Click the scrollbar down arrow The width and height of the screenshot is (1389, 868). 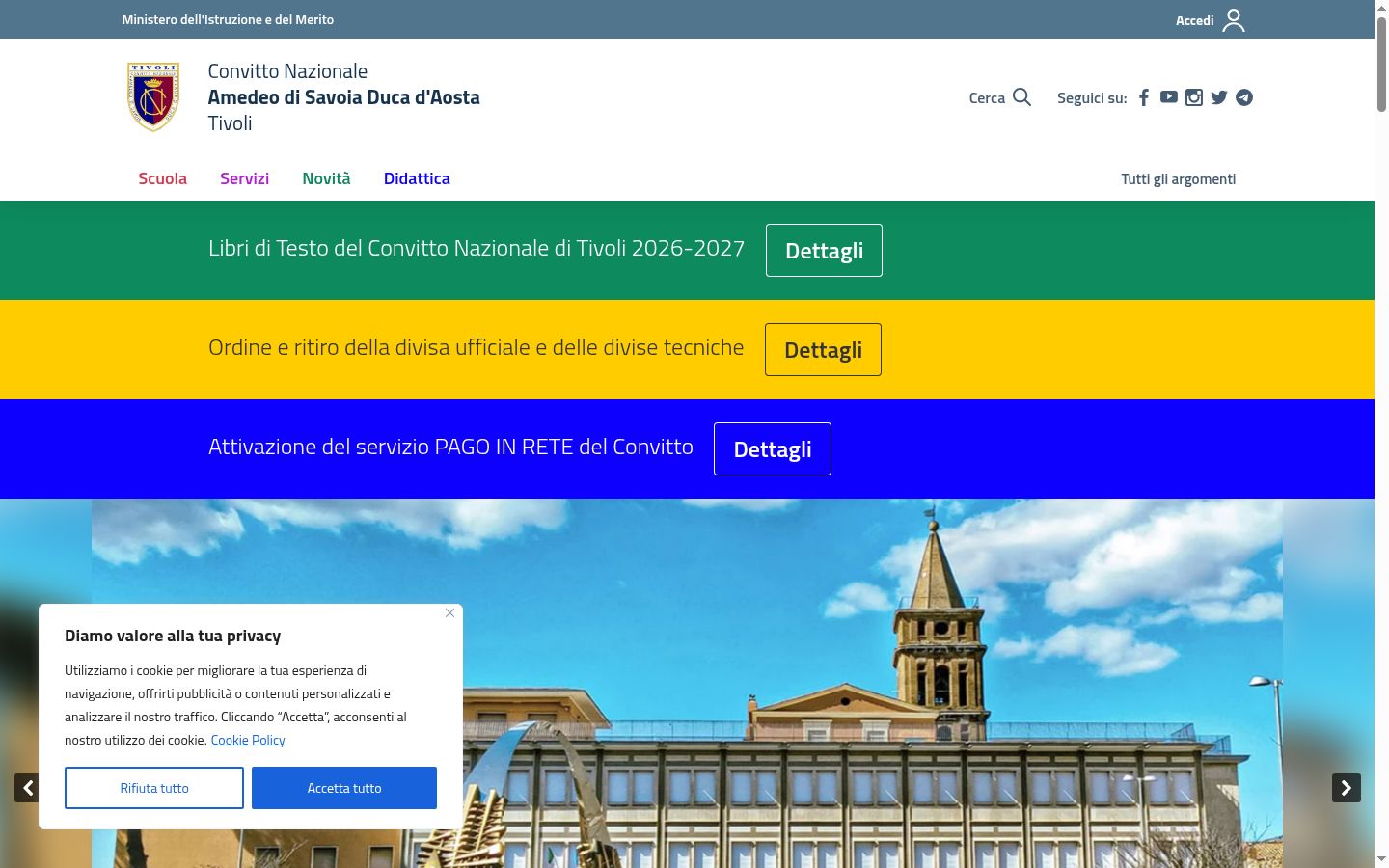point(1381,858)
